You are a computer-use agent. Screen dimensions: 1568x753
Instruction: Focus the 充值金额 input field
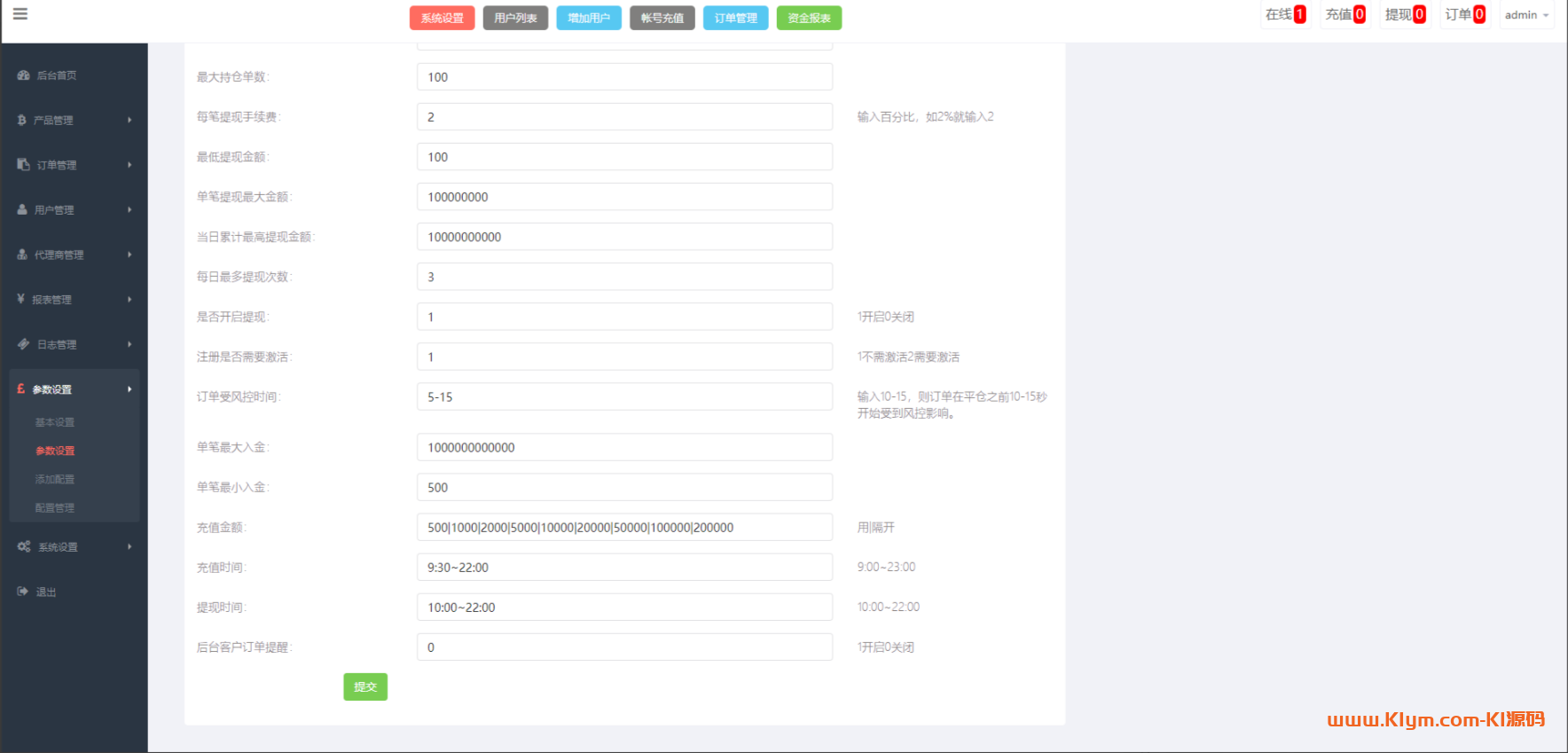pyautogui.click(x=624, y=527)
